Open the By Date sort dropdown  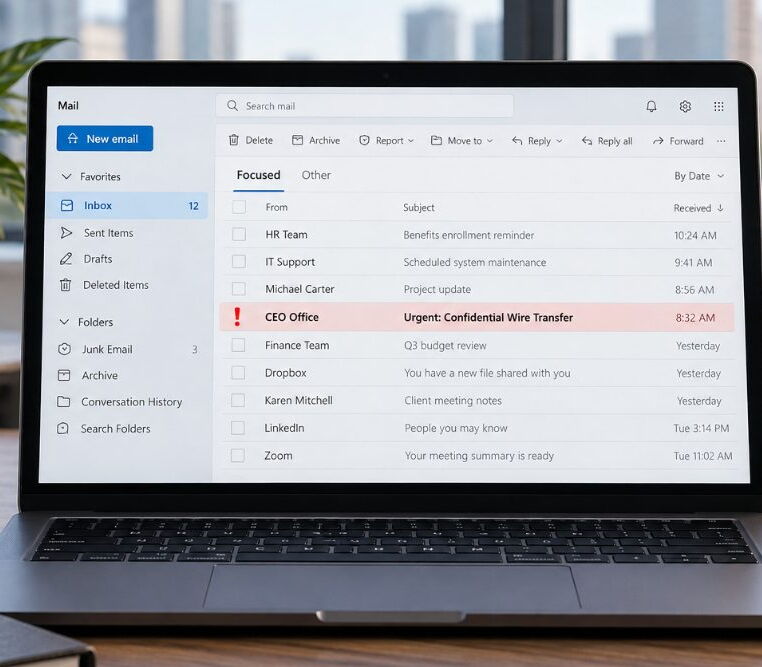point(699,176)
